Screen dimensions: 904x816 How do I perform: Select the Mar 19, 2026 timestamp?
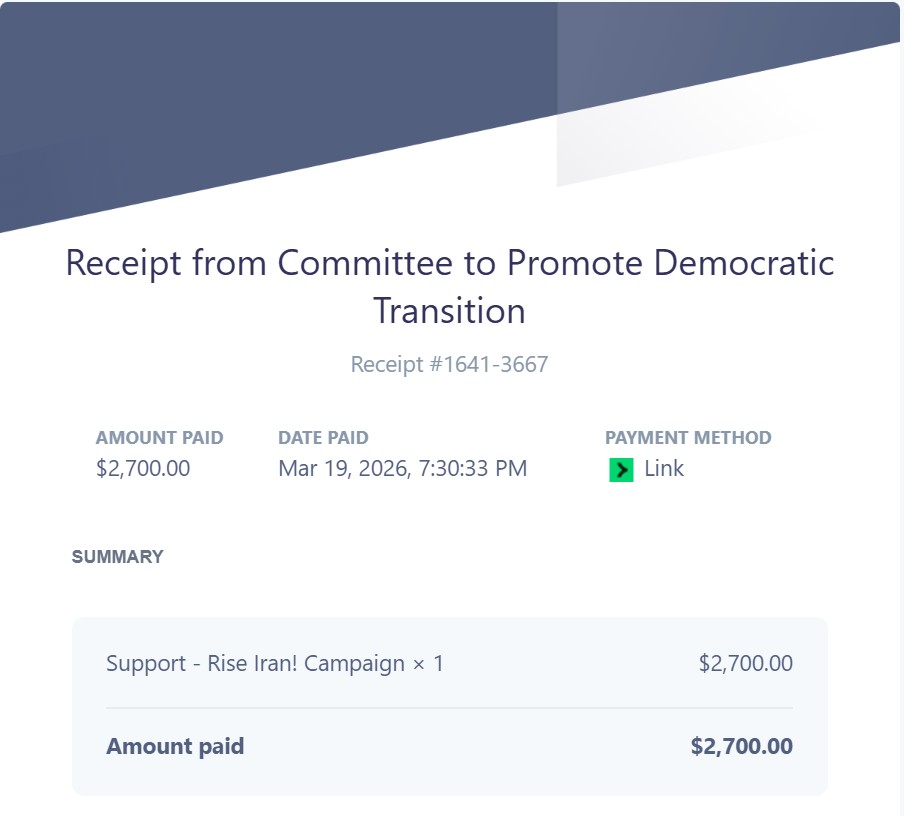click(x=402, y=468)
